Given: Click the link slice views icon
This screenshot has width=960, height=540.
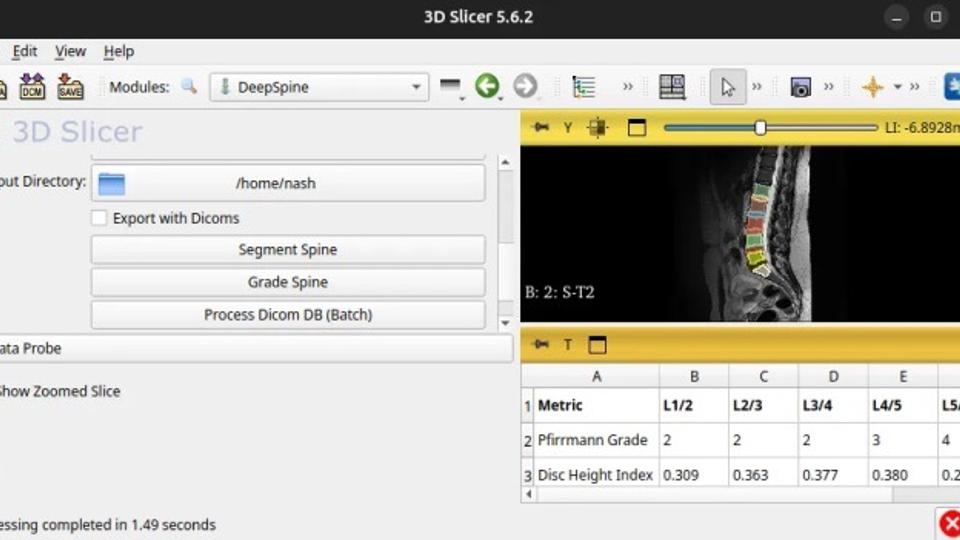Looking at the screenshot, I should [598, 127].
